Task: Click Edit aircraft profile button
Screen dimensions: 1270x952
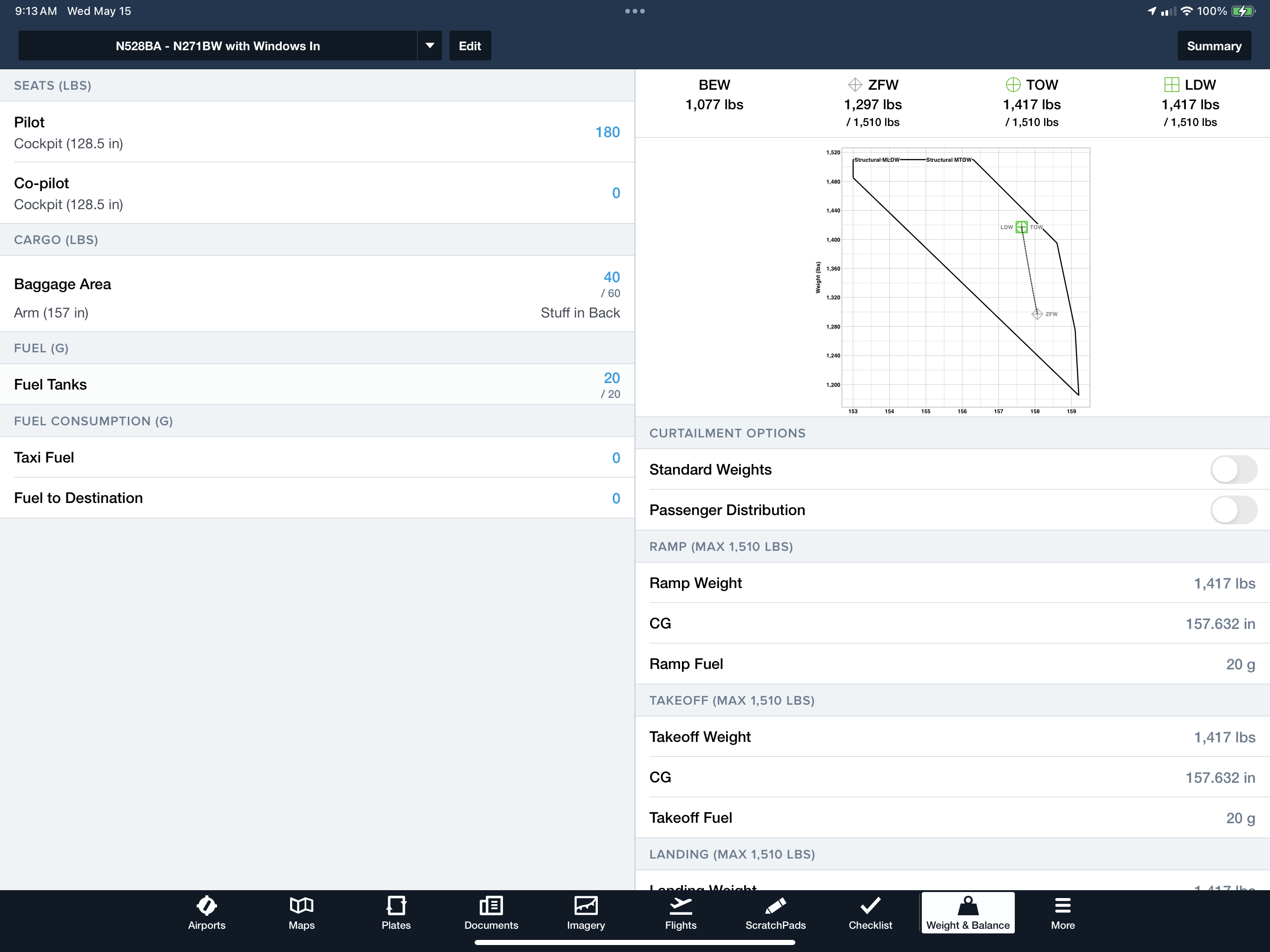Action: 468,45
